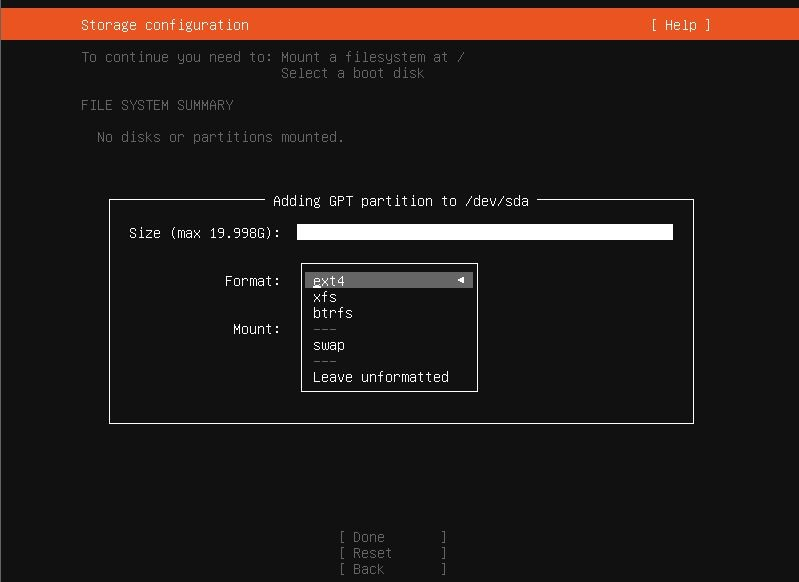Activate the Reset button
The width and height of the screenshot is (799, 582).
coord(393,553)
